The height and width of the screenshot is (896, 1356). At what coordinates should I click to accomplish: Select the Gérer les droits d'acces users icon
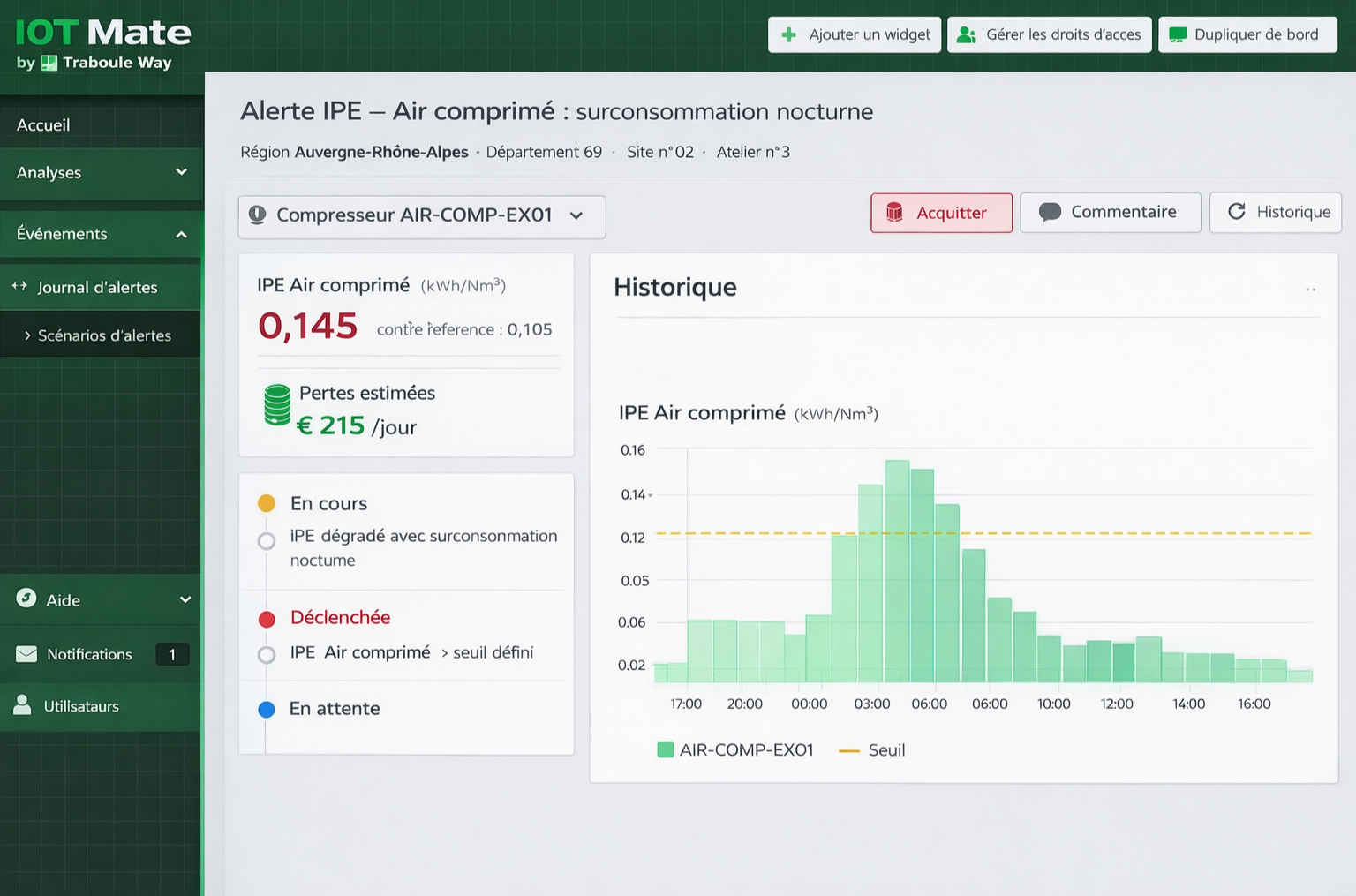(968, 34)
